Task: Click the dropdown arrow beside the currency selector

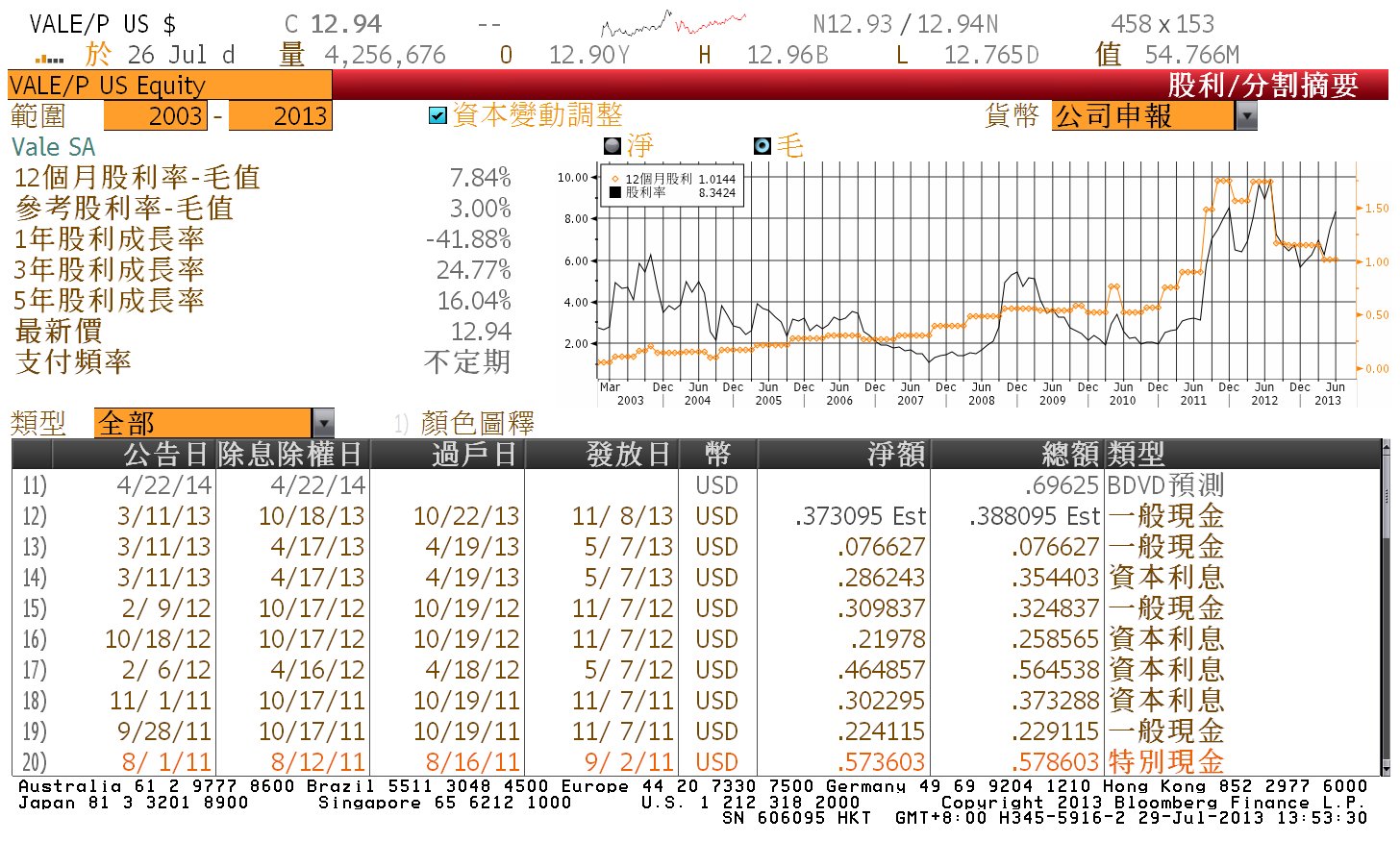Action: 1247,114
